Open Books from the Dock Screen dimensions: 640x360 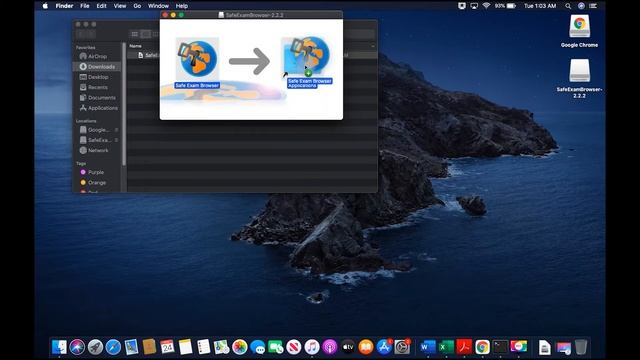[366, 347]
